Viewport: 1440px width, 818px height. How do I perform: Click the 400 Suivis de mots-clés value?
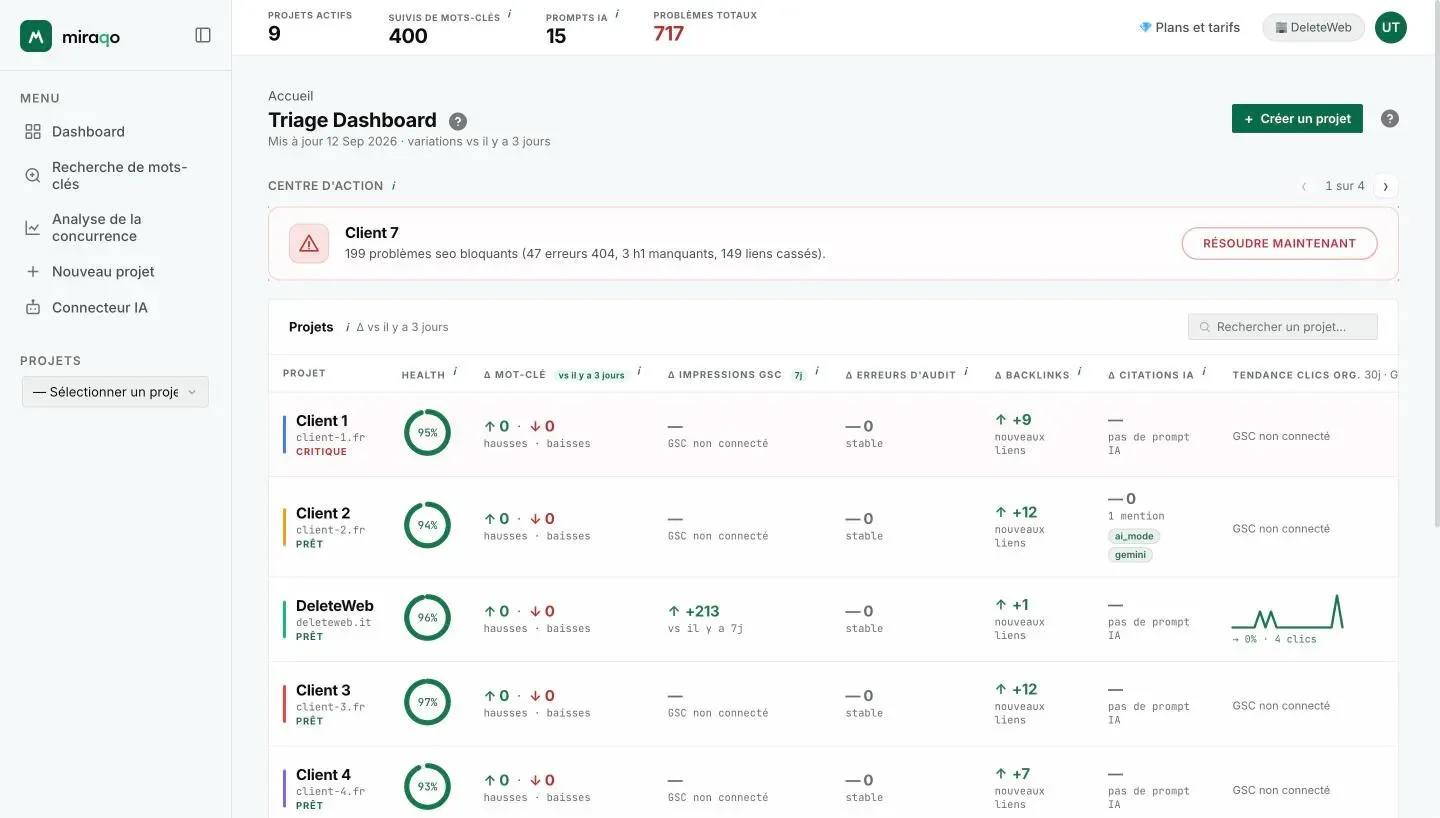408,36
